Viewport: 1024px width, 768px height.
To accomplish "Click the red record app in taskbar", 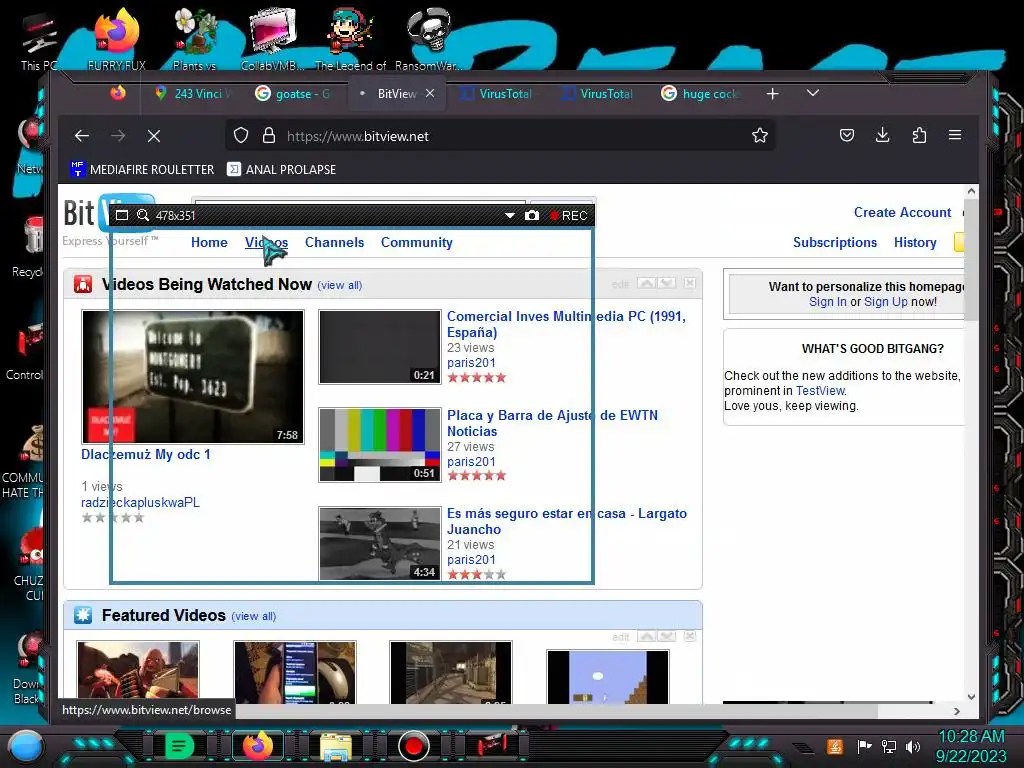I will click(x=413, y=746).
